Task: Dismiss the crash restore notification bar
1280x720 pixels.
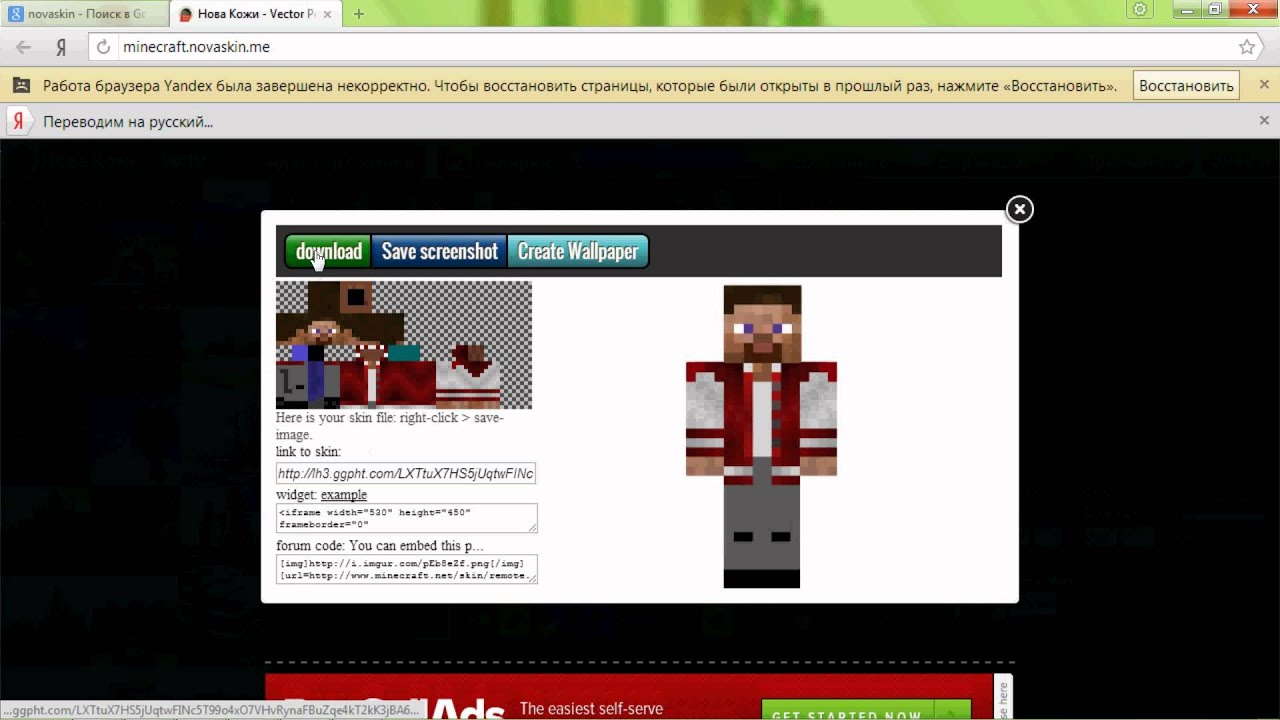Action: click(x=1264, y=85)
